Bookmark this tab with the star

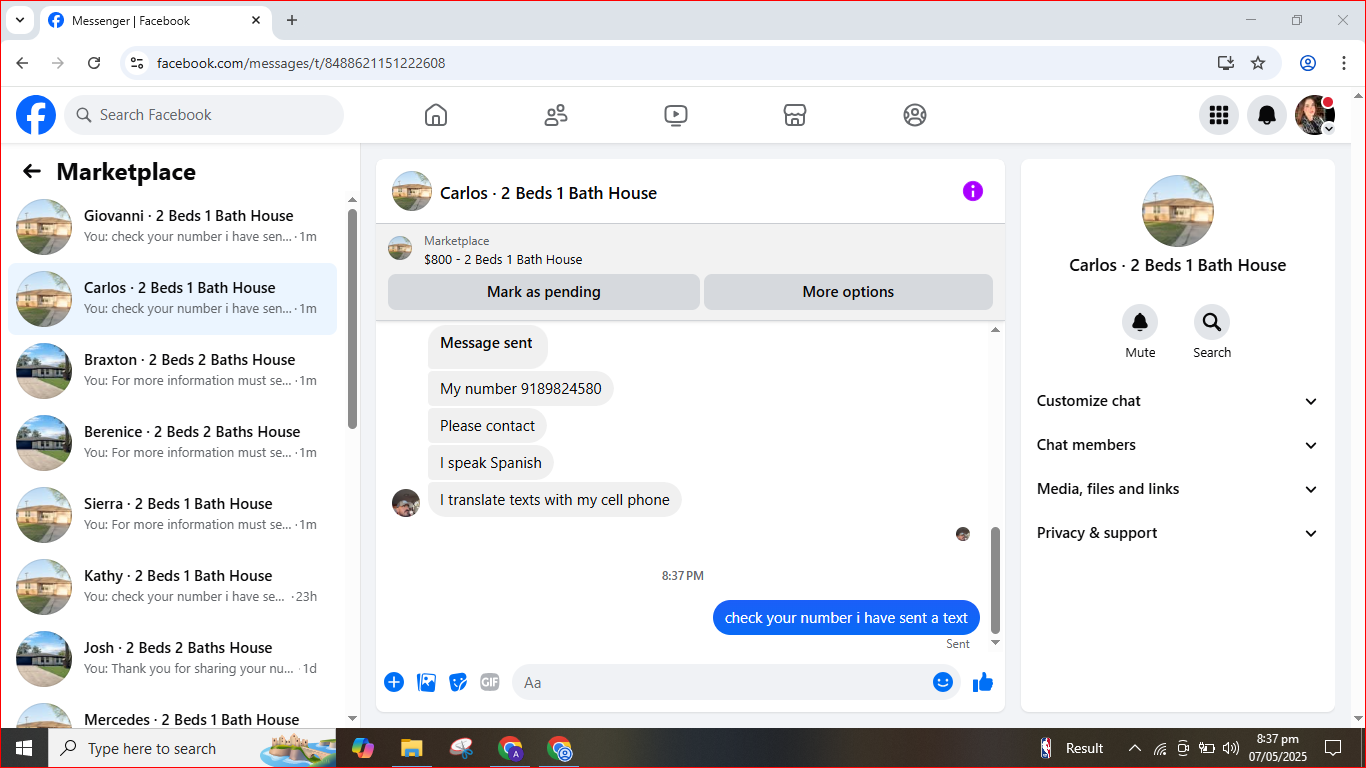coord(1258,63)
